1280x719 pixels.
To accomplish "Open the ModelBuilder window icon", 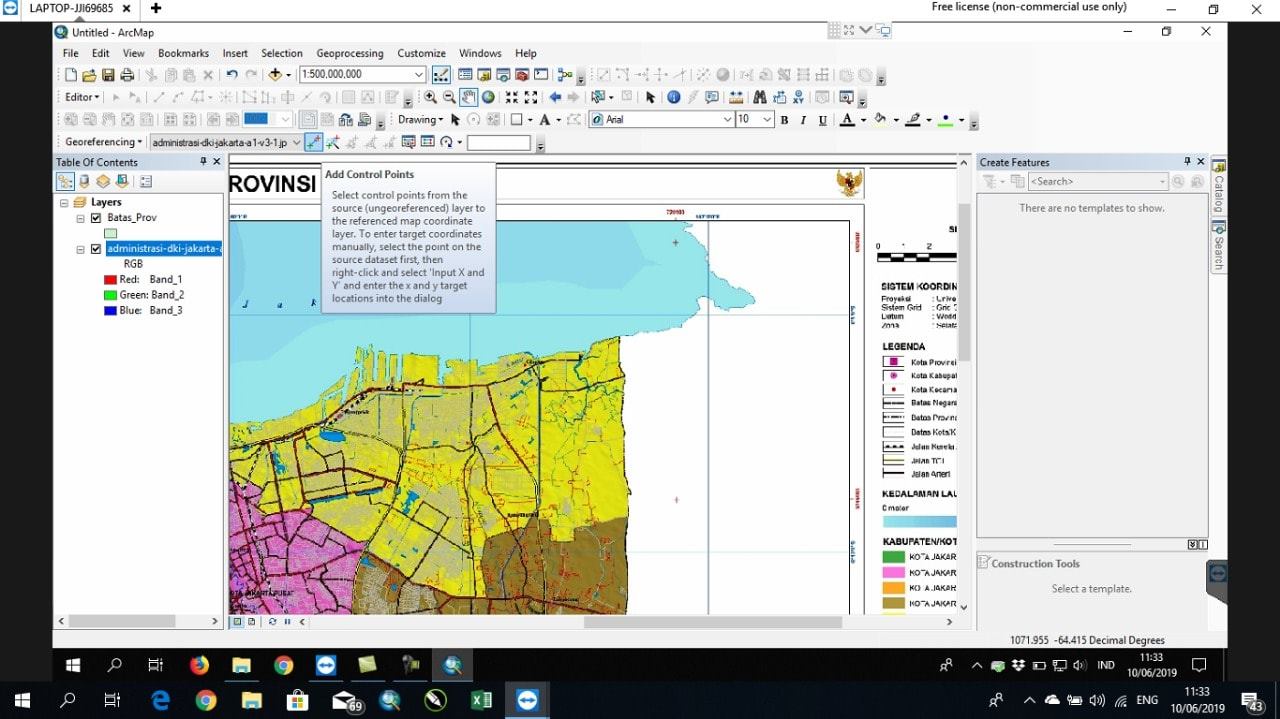I will click(566, 74).
